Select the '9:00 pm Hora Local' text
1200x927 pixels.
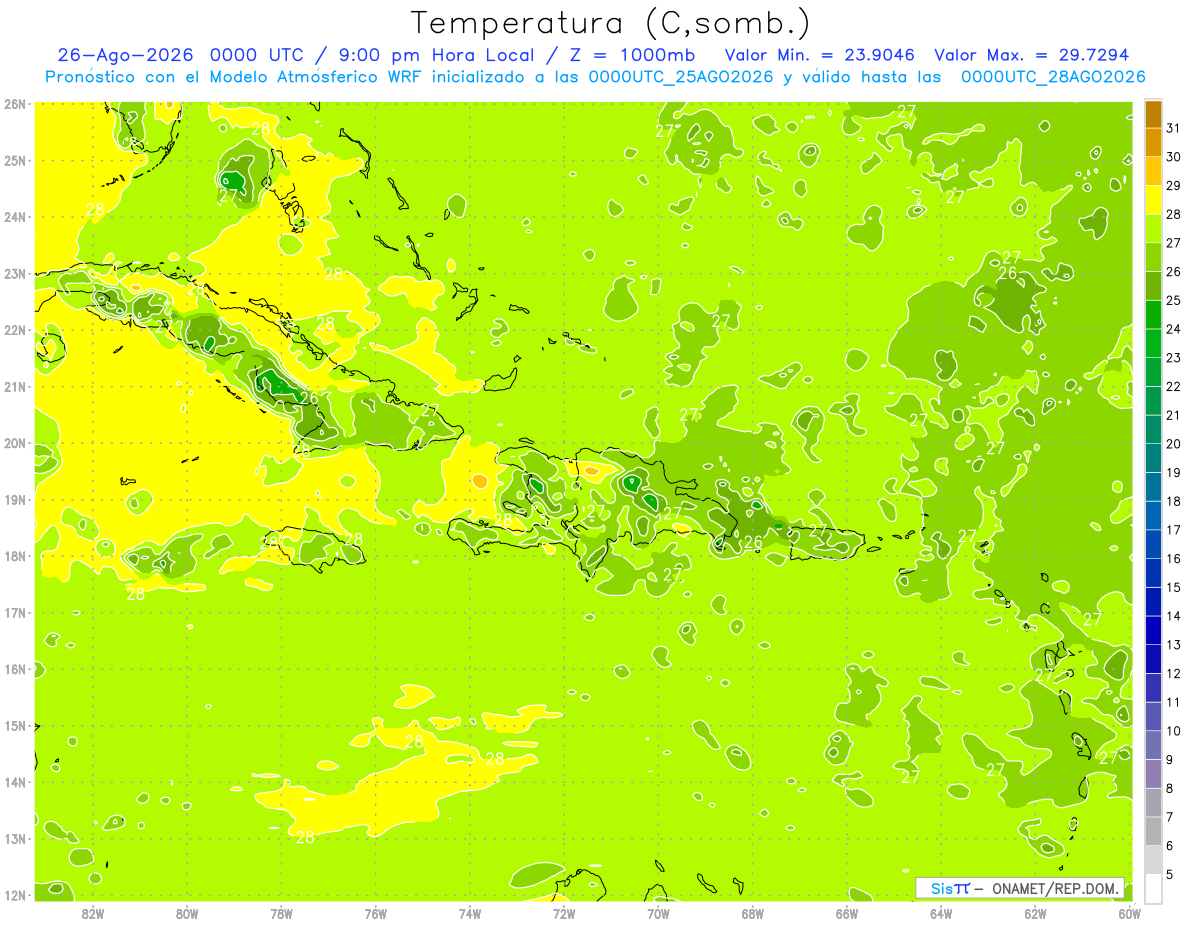point(439,54)
